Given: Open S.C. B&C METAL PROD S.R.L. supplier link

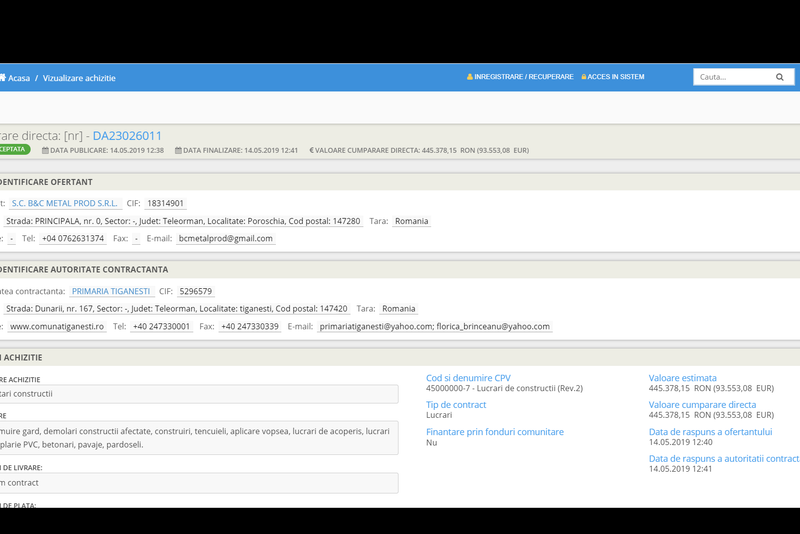Looking at the screenshot, I should [x=64, y=203].
